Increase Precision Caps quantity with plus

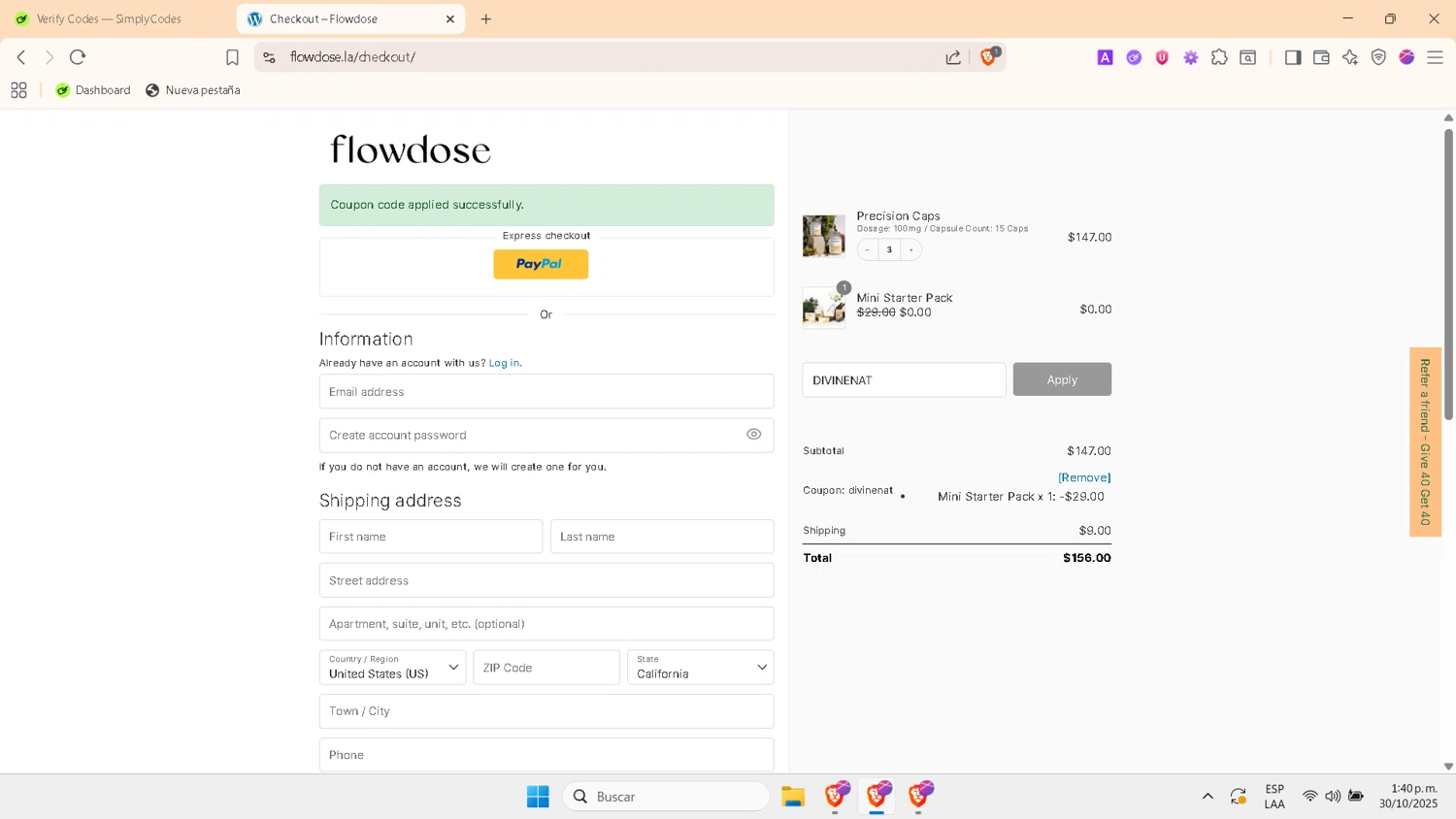[x=910, y=249]
